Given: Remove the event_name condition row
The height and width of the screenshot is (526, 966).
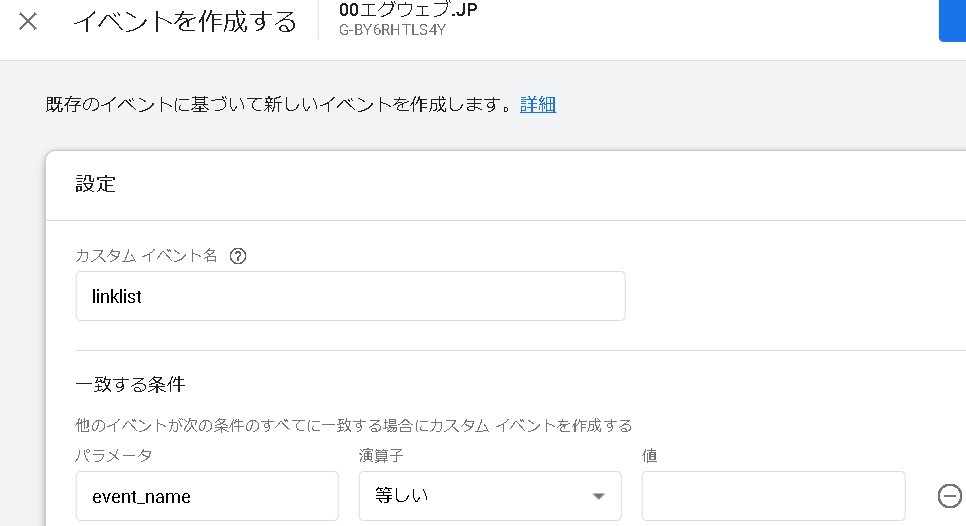Looking at the screenshot, I should [949, 496].
